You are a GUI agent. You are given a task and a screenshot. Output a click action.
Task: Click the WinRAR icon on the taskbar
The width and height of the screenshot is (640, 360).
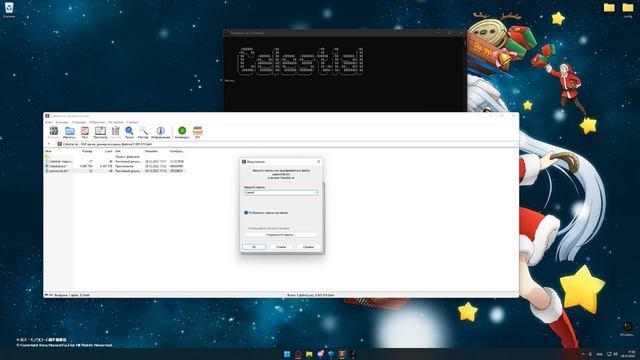tap(342, 354)
